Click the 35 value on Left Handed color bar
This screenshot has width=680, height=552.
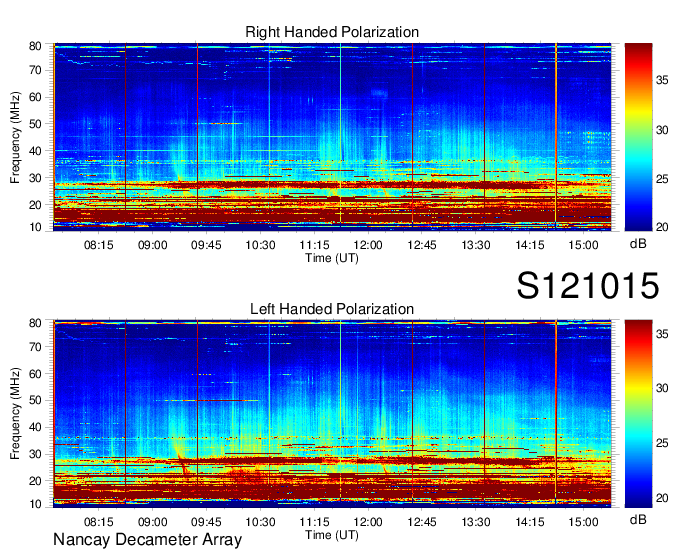pyautogui.click(x=662, y=334)
